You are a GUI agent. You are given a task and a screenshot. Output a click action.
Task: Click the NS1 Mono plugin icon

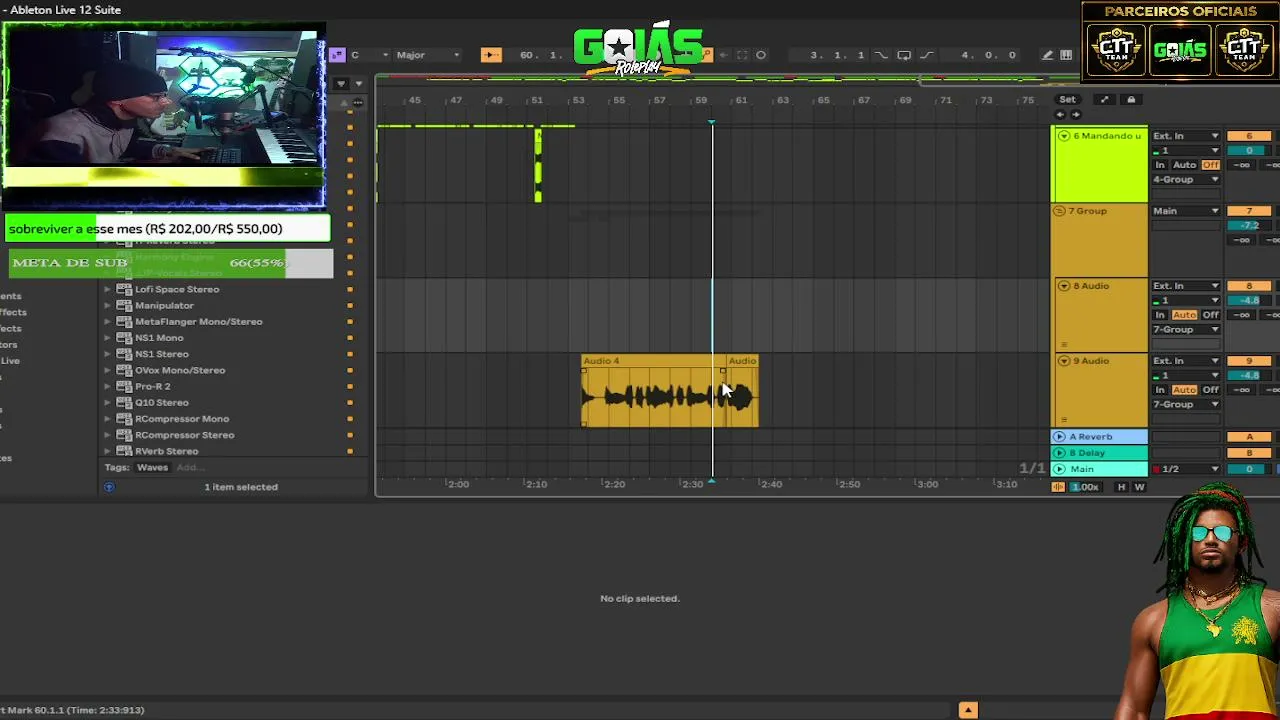(x=124, y=338)
